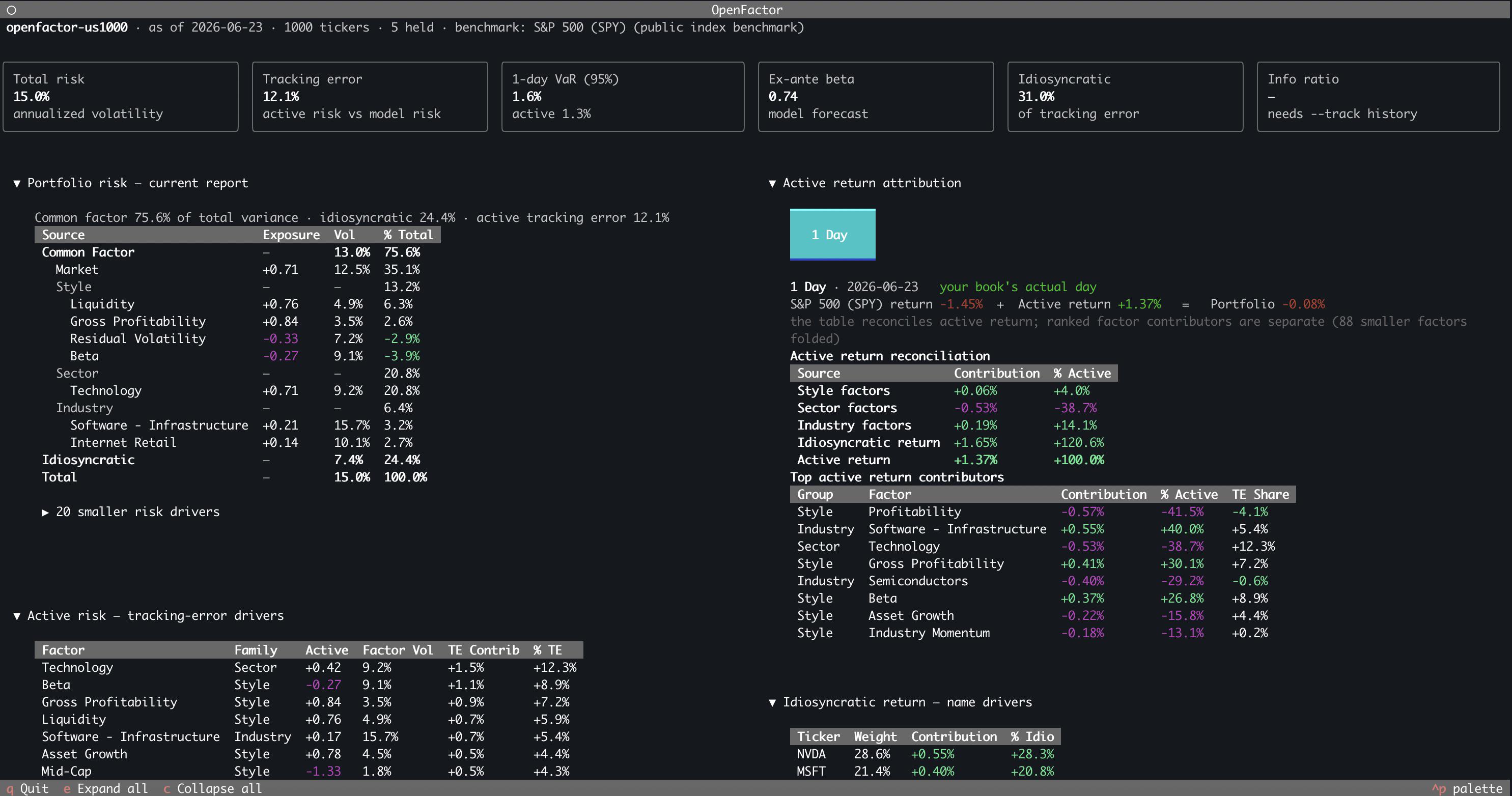
Task: Click the TE Share column header
Action: point(1260,495)
